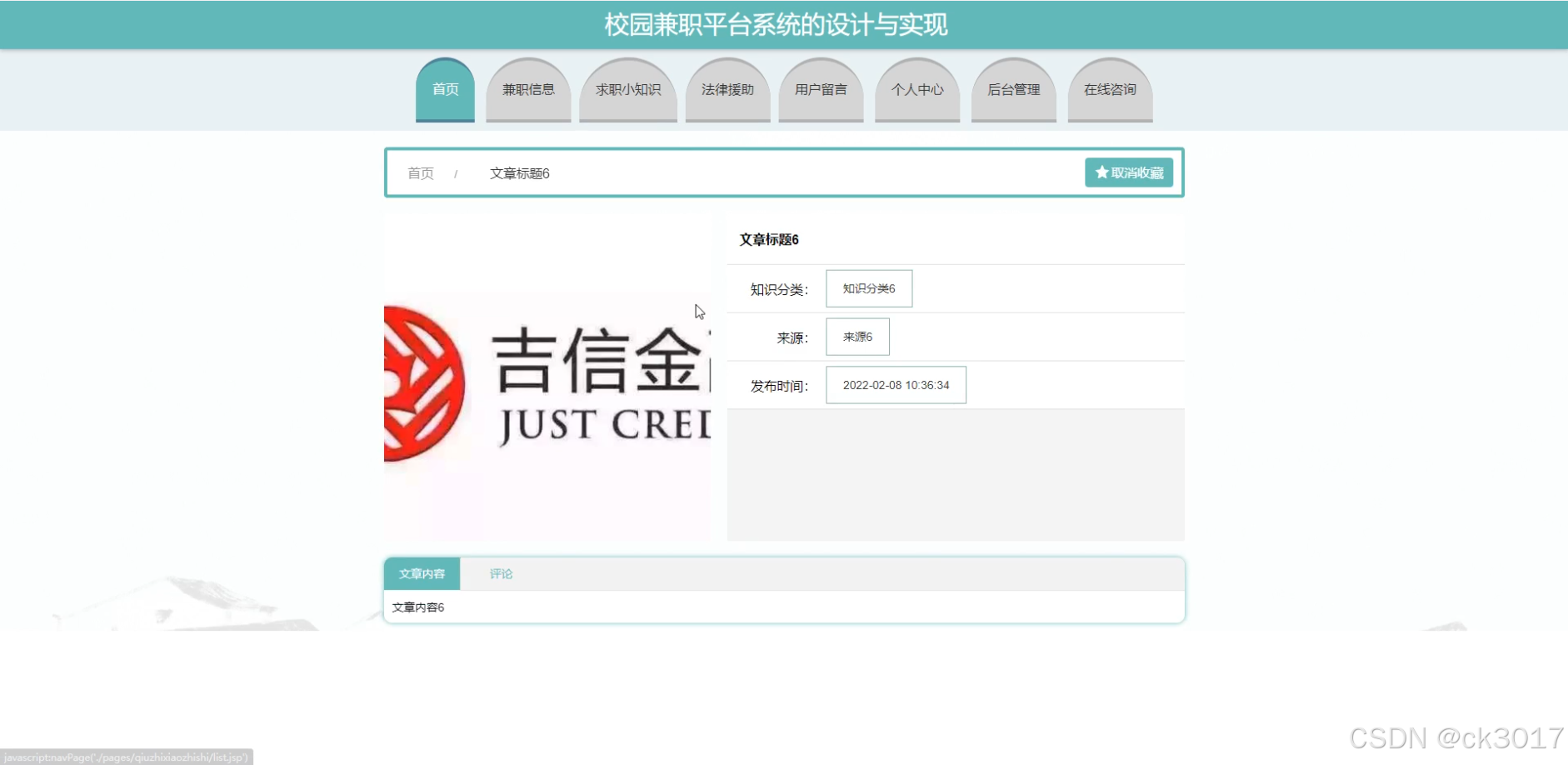1568x765 pixels.
Task: Click the 来源: label
Action: [x=792, y=338]
